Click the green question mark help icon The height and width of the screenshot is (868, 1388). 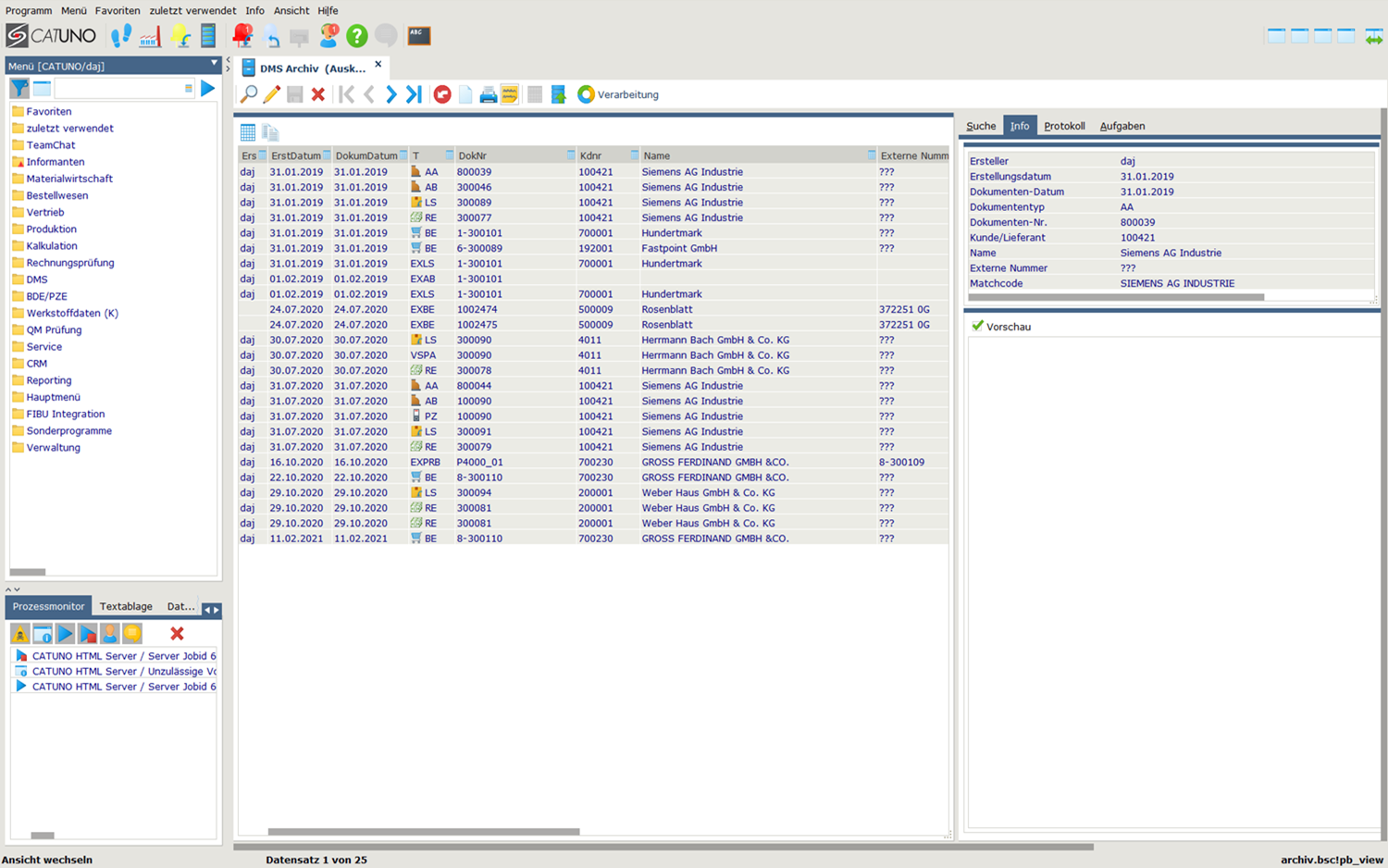pyautogui.click(x=356, y=36)
